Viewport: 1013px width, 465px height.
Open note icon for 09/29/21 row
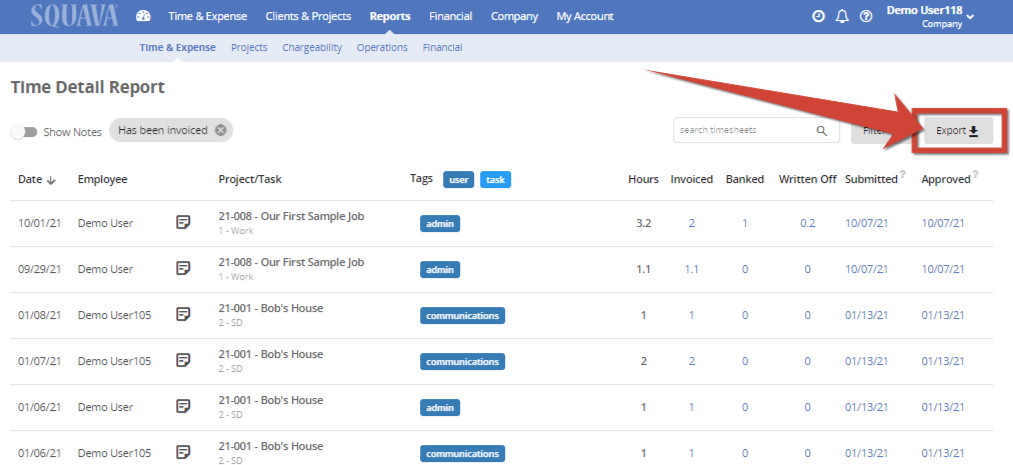pyautogui.click(x=183, y=269)
